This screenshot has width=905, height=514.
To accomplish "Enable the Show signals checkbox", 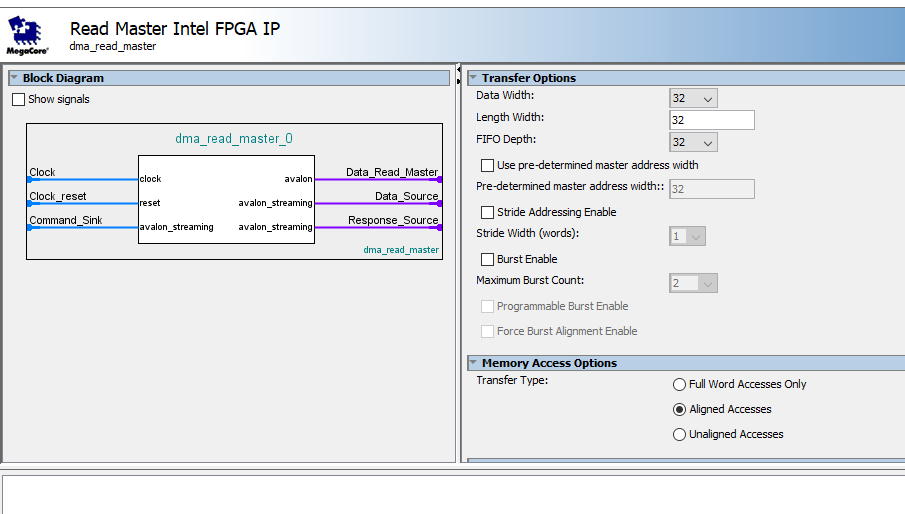I will coord(18,99).
